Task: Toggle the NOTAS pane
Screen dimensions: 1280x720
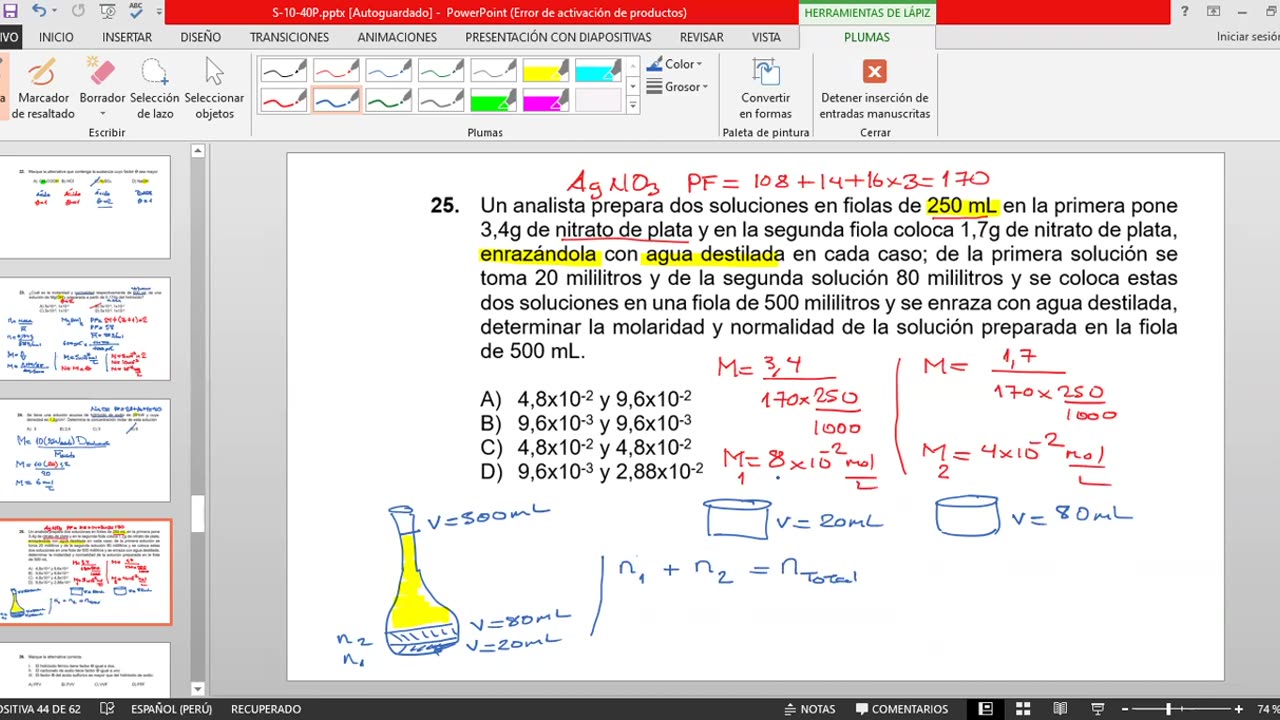Action: coord(809,709)
